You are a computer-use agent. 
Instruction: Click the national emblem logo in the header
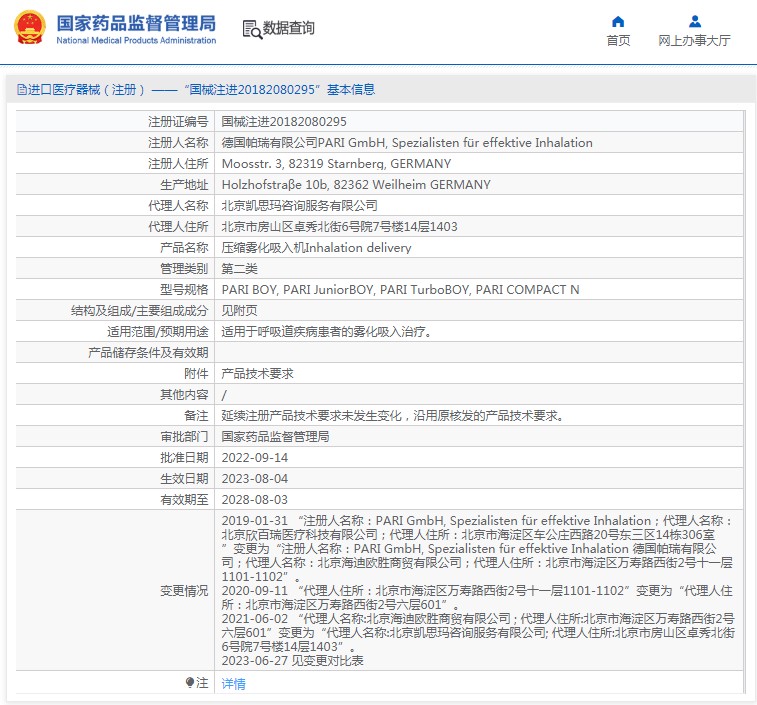(28, 28)
